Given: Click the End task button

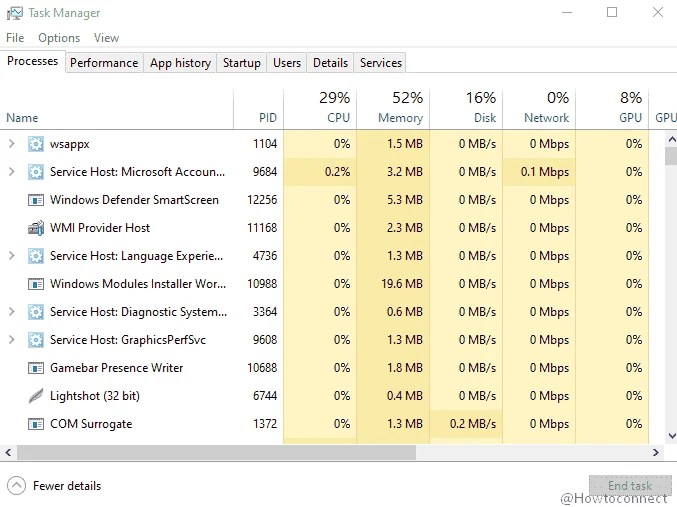Looking at the screenshot, I should coord(630,486).
